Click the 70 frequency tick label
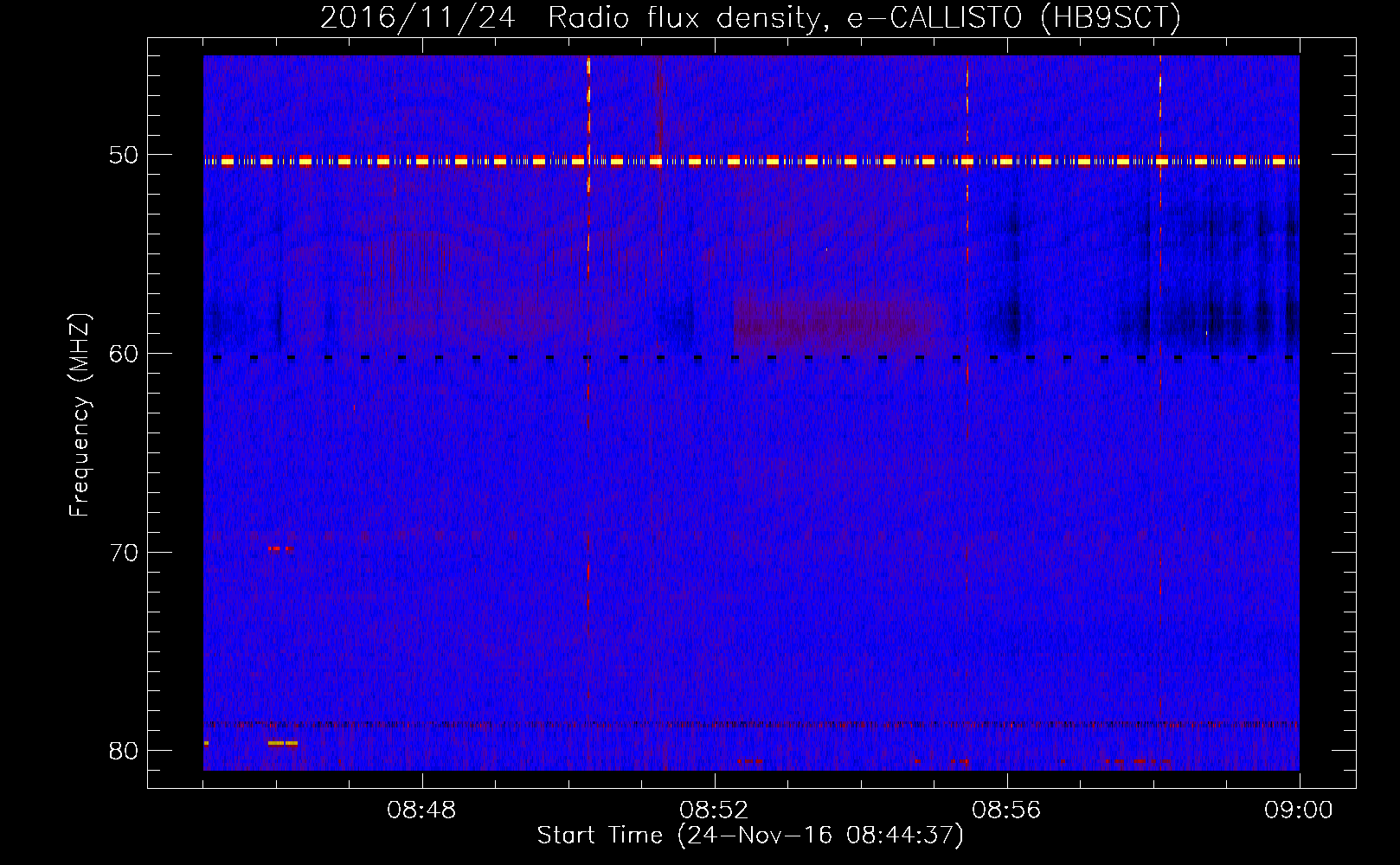Viewport: 1400px width, 865px height. point(124,552)
